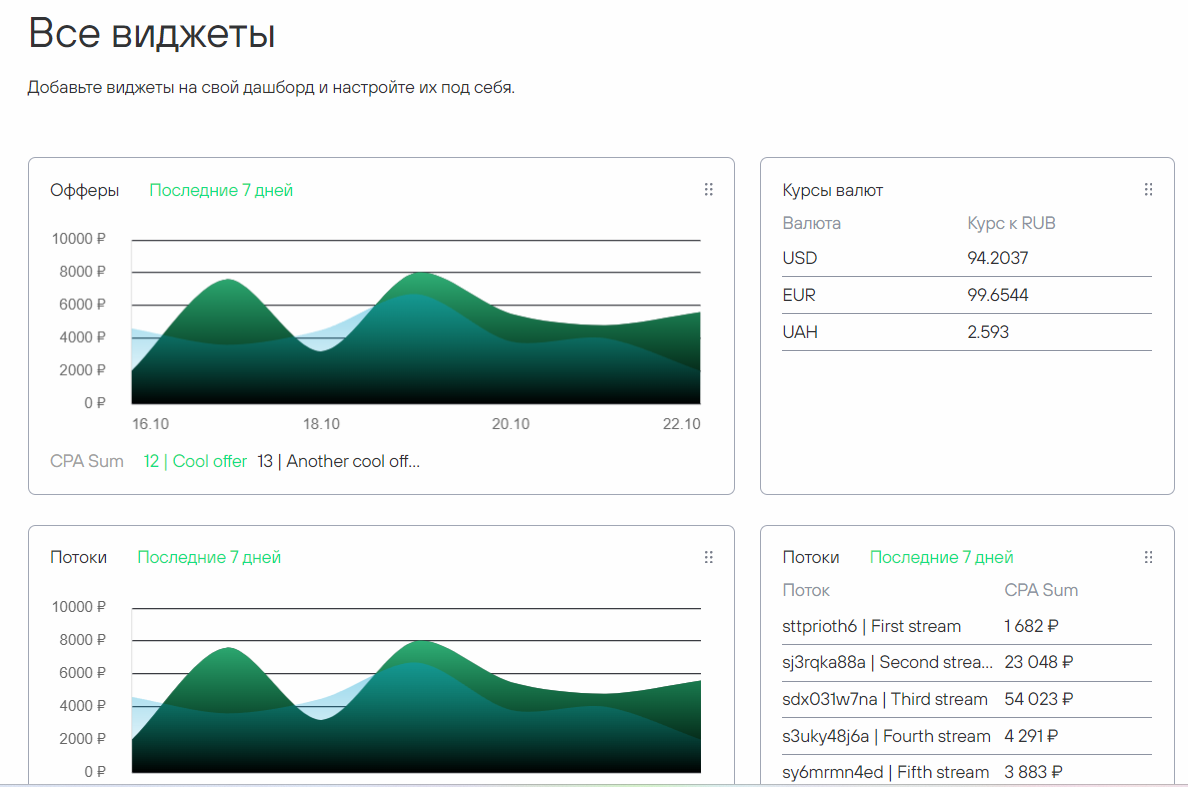Select '13 | Another cool off...' legend item

pyautogui.click(x=338, y=461)
